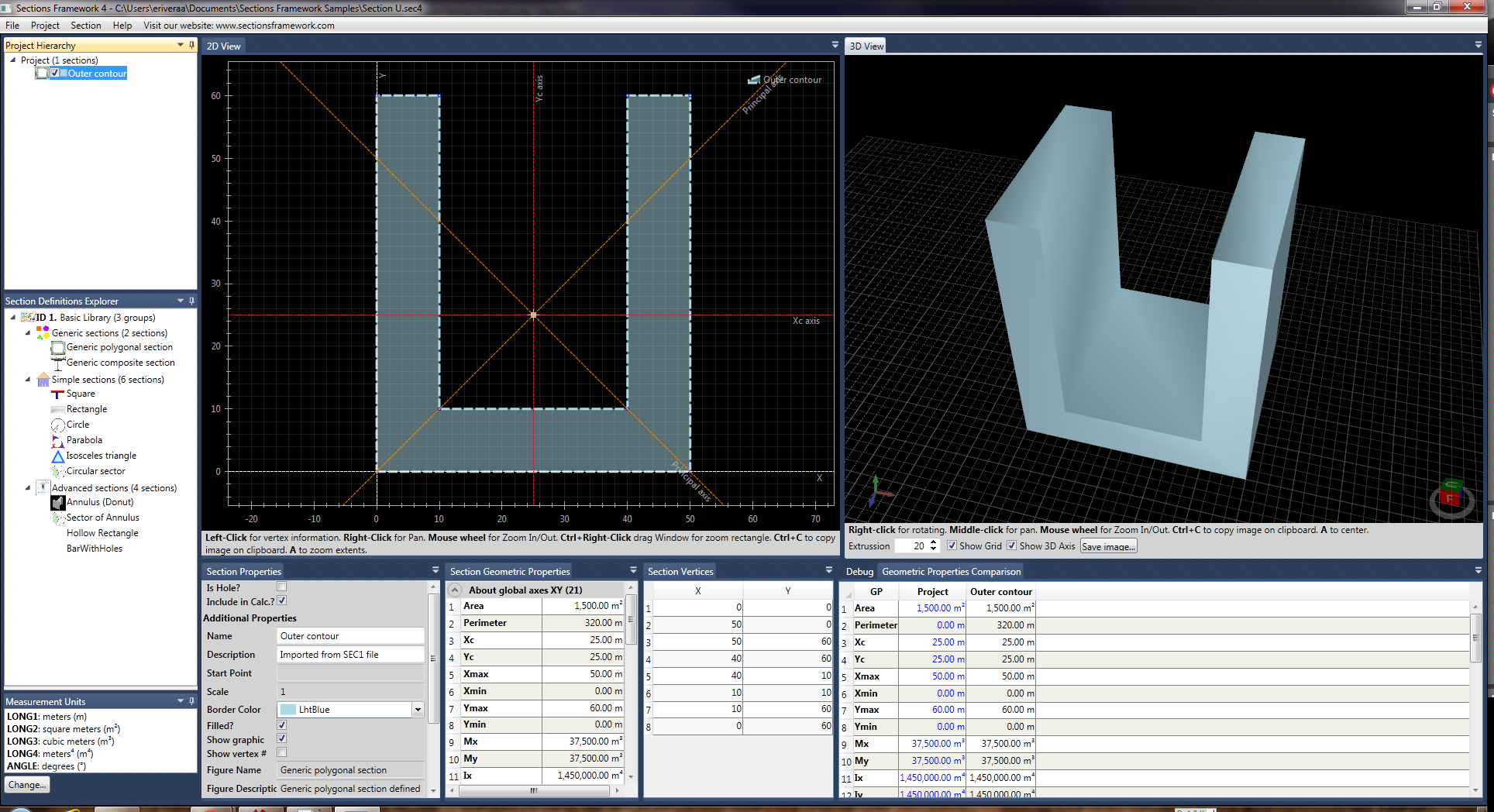Click the Circle section icon
This screenshot has height=812, width=1494.
[58, 425]
